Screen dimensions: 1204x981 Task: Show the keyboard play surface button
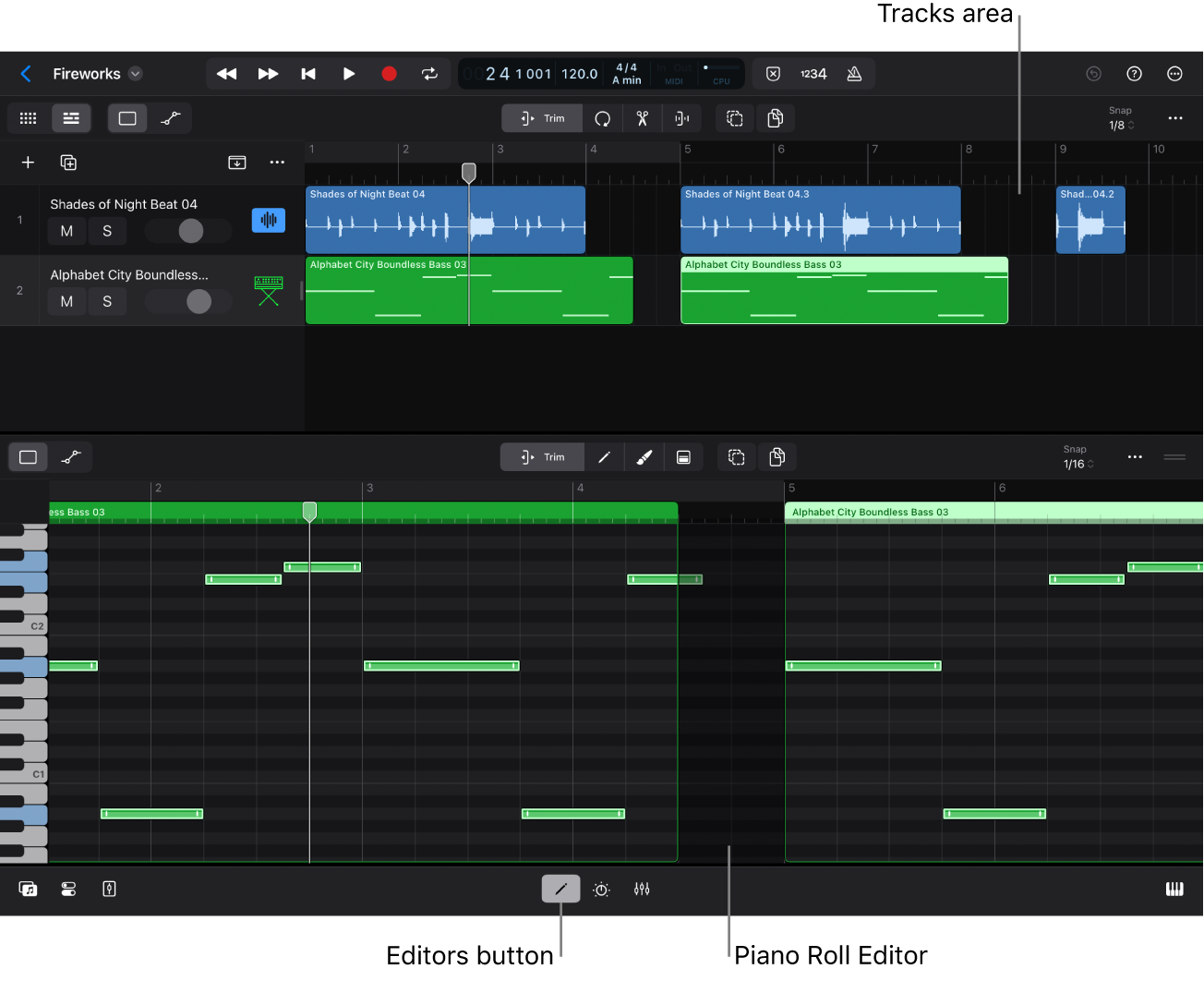pyautogui.click(x=1174, y=890)
